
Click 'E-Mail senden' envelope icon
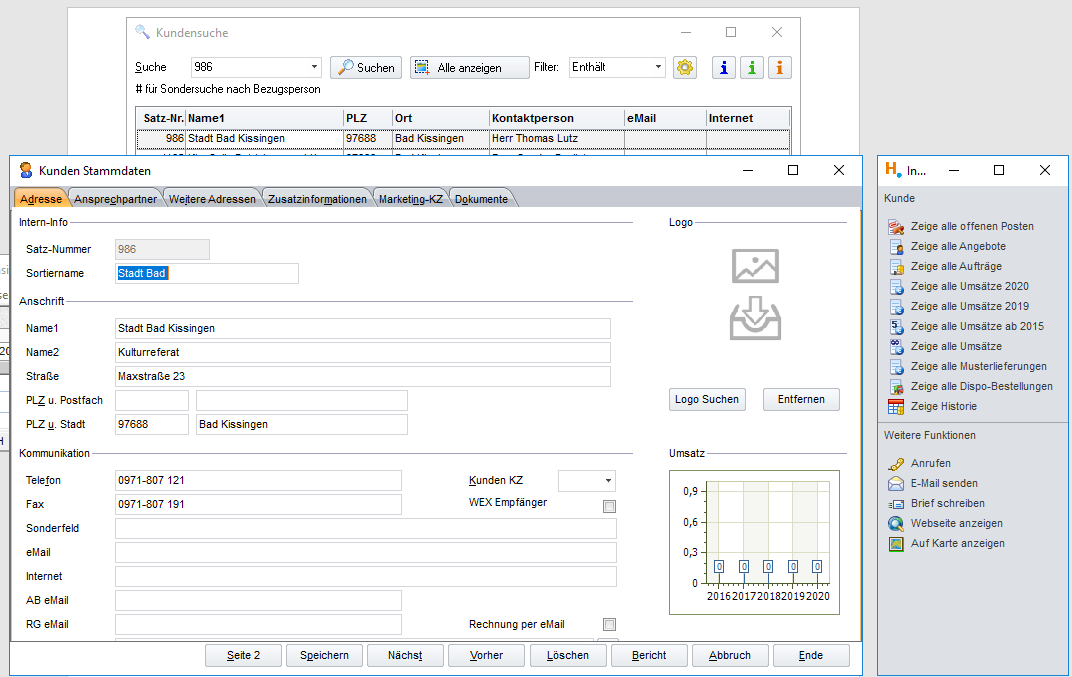click(x=896, y=483)
